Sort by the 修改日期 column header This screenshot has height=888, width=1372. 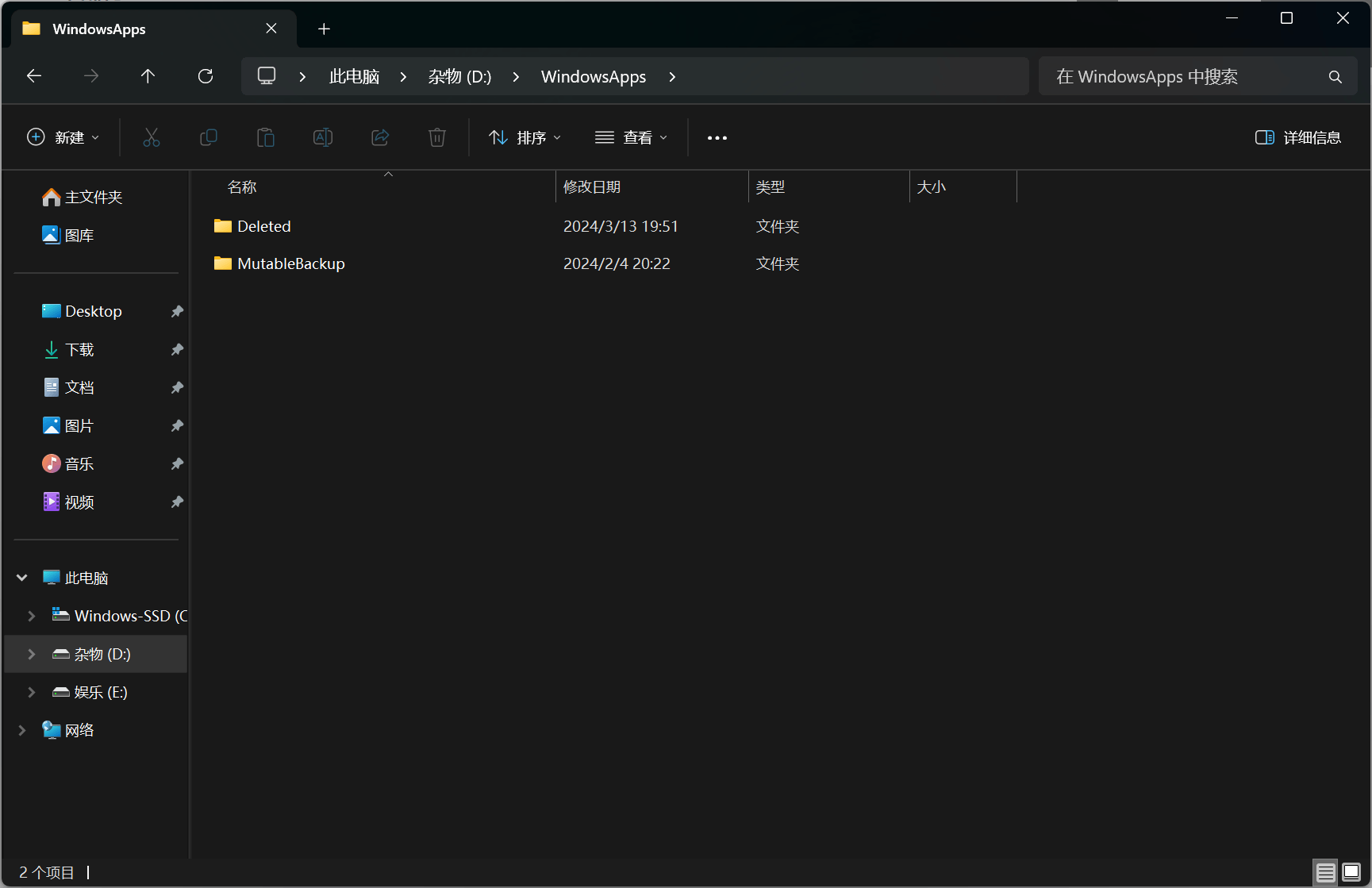pyautogui.click(x=652, y=187)
